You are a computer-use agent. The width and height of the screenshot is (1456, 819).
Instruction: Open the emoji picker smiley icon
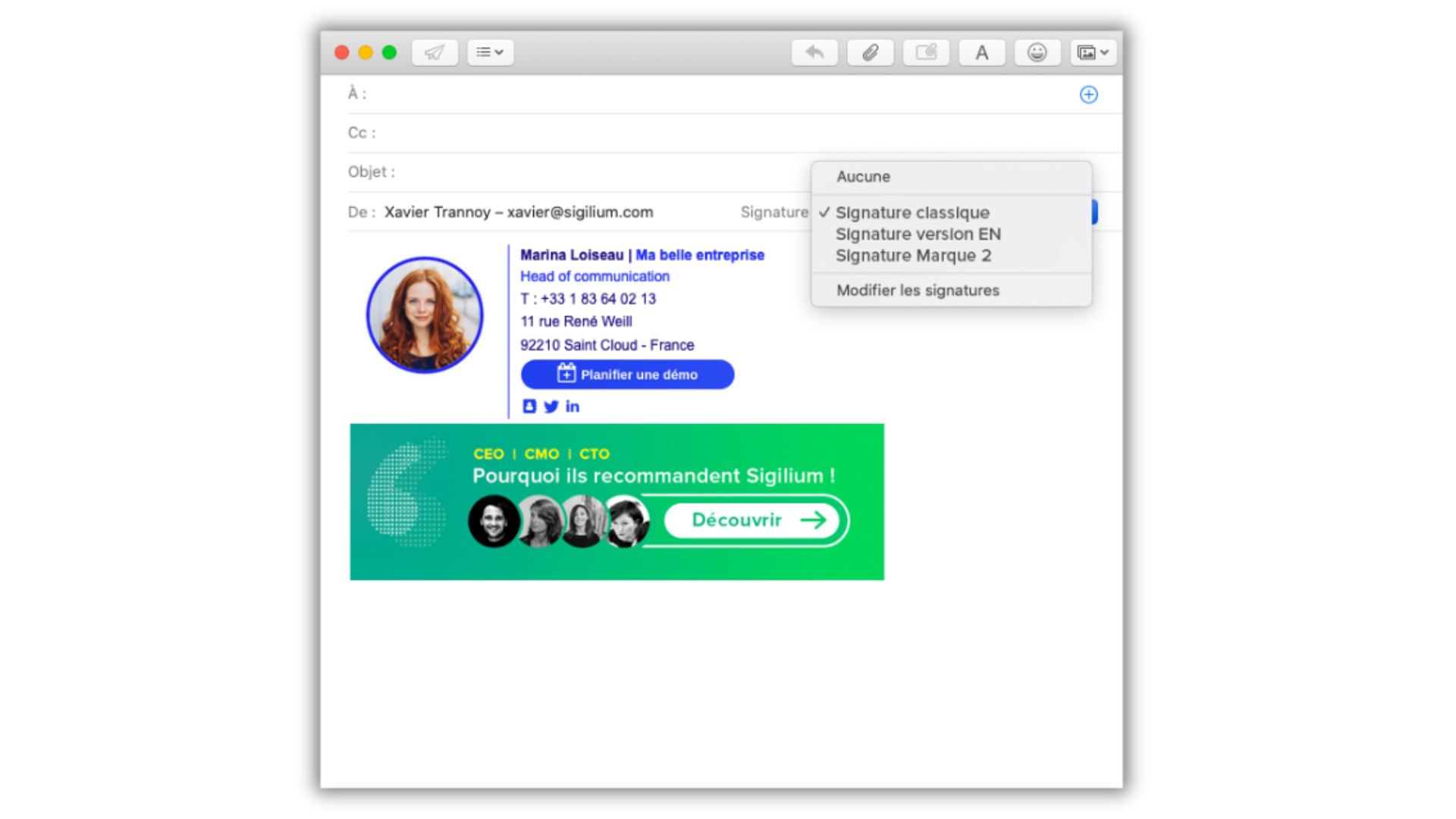point(1037,52)
